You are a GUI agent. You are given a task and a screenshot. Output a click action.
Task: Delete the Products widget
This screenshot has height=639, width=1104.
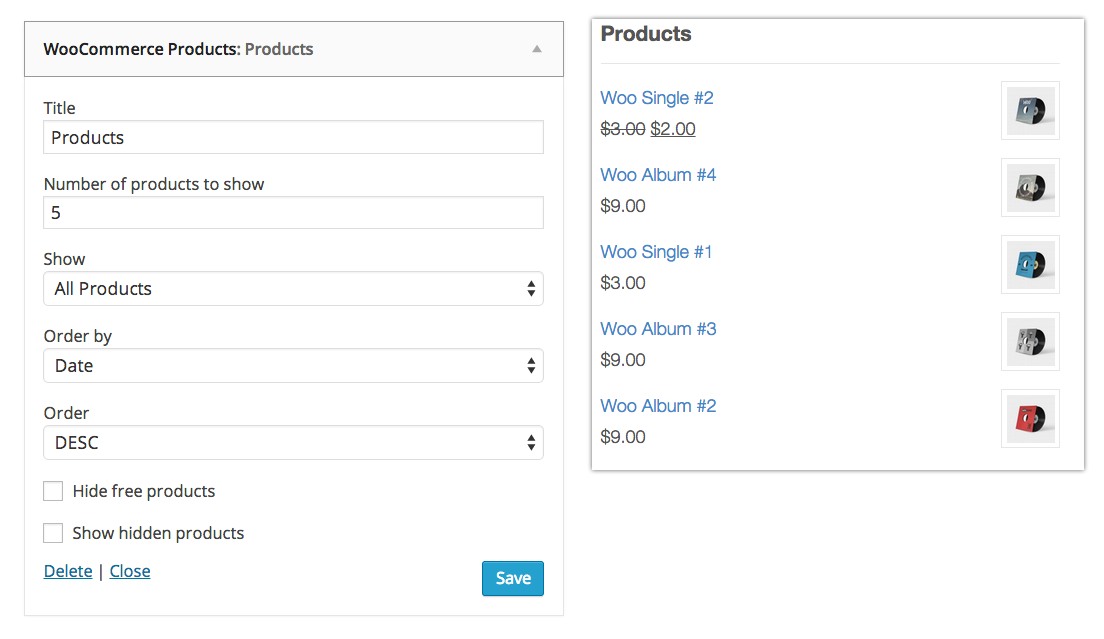[67, 571]
